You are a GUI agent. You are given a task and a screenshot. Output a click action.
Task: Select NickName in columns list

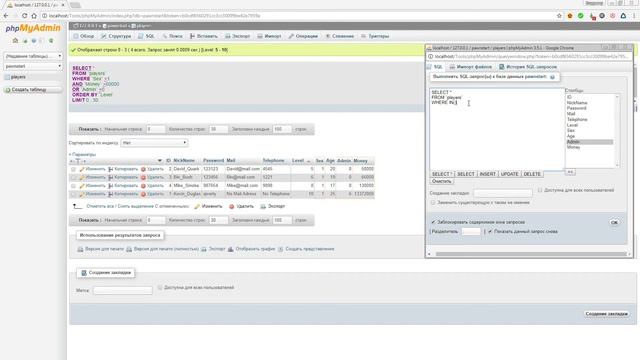(x=589, y=103)
